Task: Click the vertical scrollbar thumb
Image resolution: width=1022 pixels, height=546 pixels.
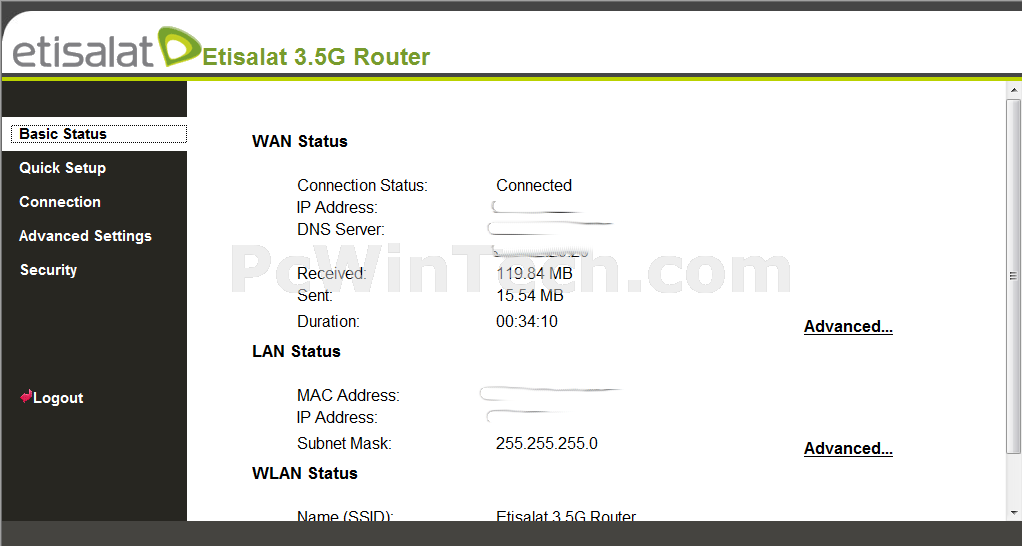Action: [x=1014, y=276]
